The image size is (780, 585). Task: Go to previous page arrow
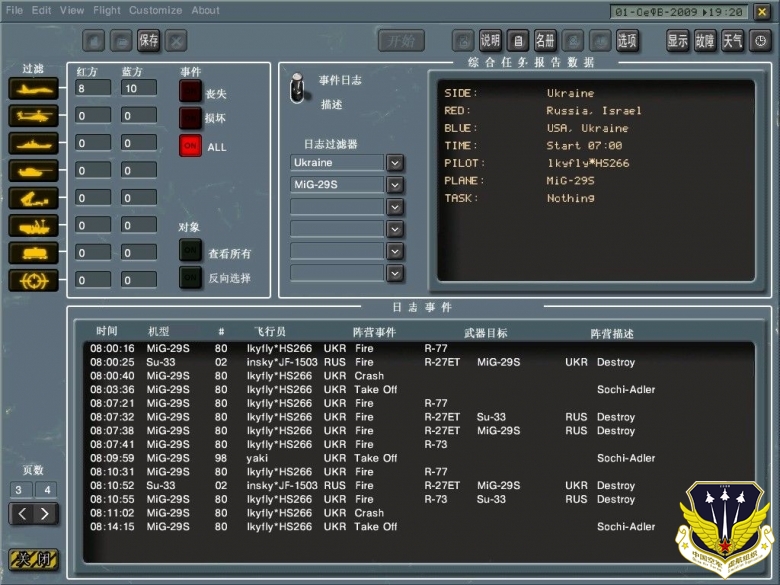click(x=22, y=514)
